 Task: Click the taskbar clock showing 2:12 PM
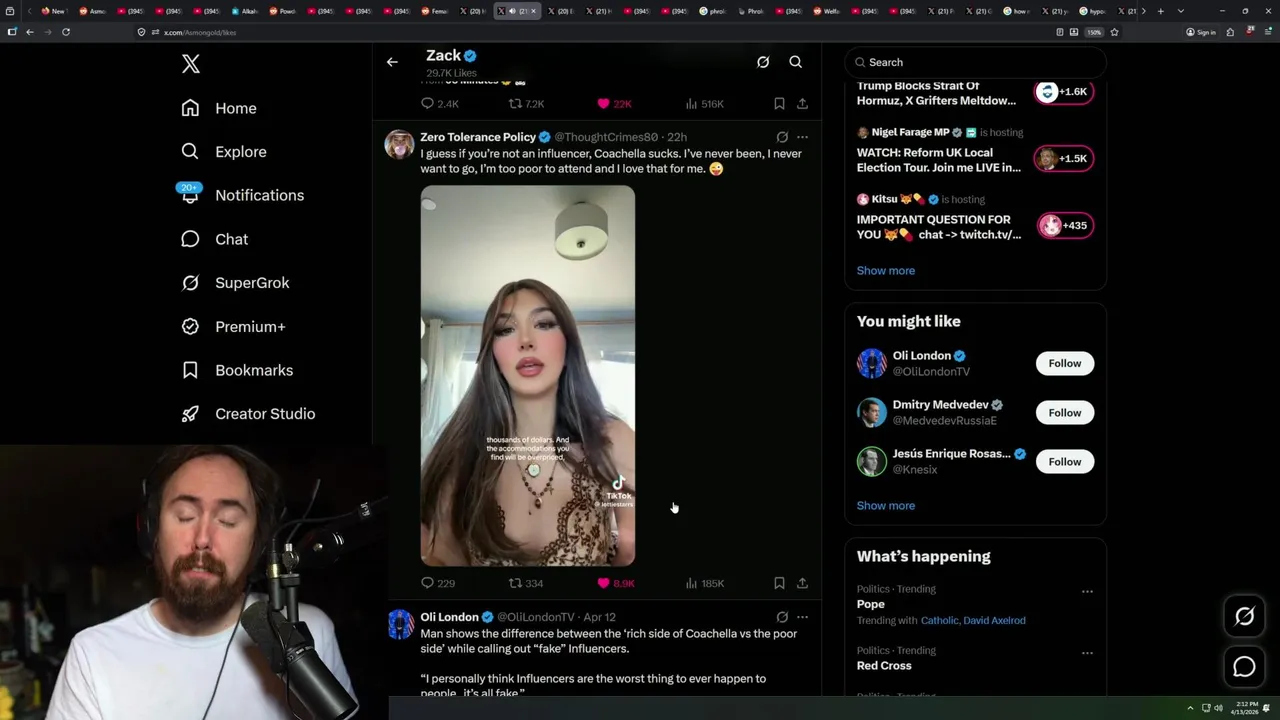[x=1245, y=708]
